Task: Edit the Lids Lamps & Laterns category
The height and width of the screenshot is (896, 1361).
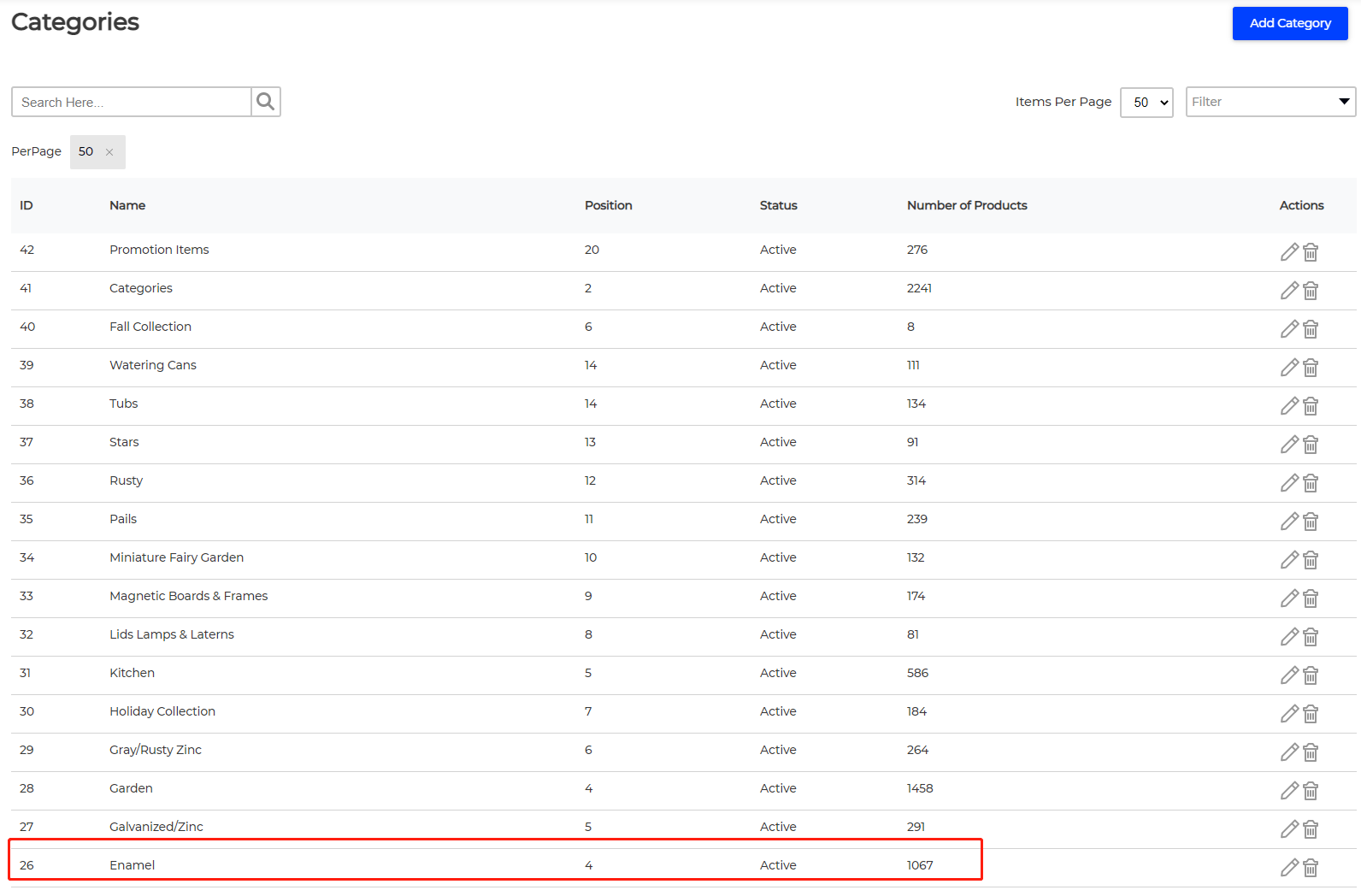Action: 1289,637
